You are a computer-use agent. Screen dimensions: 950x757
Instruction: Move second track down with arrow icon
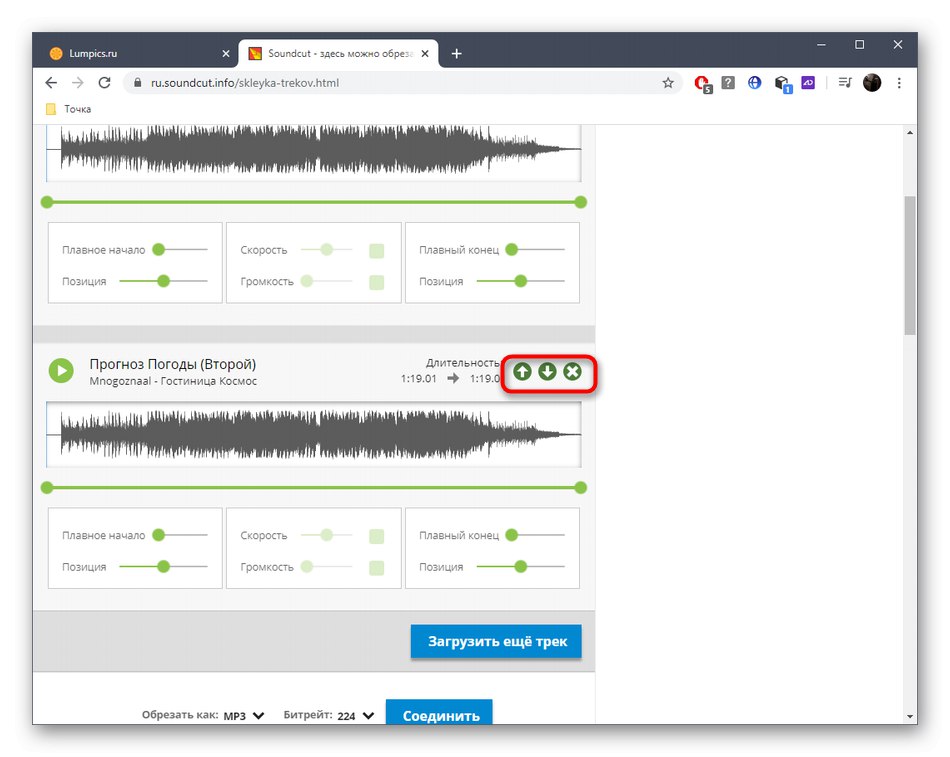pyautogui.click(x=547, y=372)
